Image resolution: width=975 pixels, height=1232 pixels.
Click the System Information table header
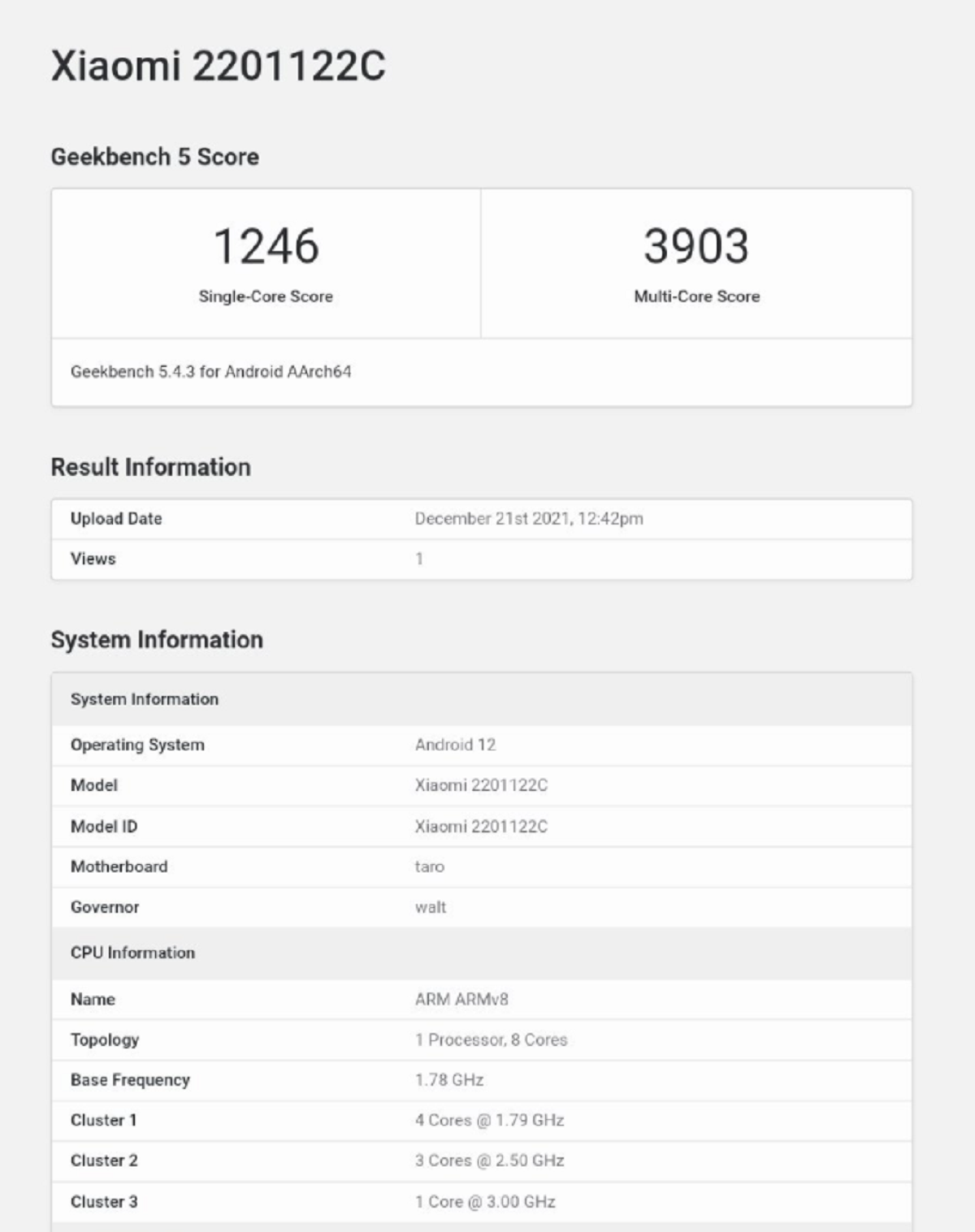[x=144, y=699]
